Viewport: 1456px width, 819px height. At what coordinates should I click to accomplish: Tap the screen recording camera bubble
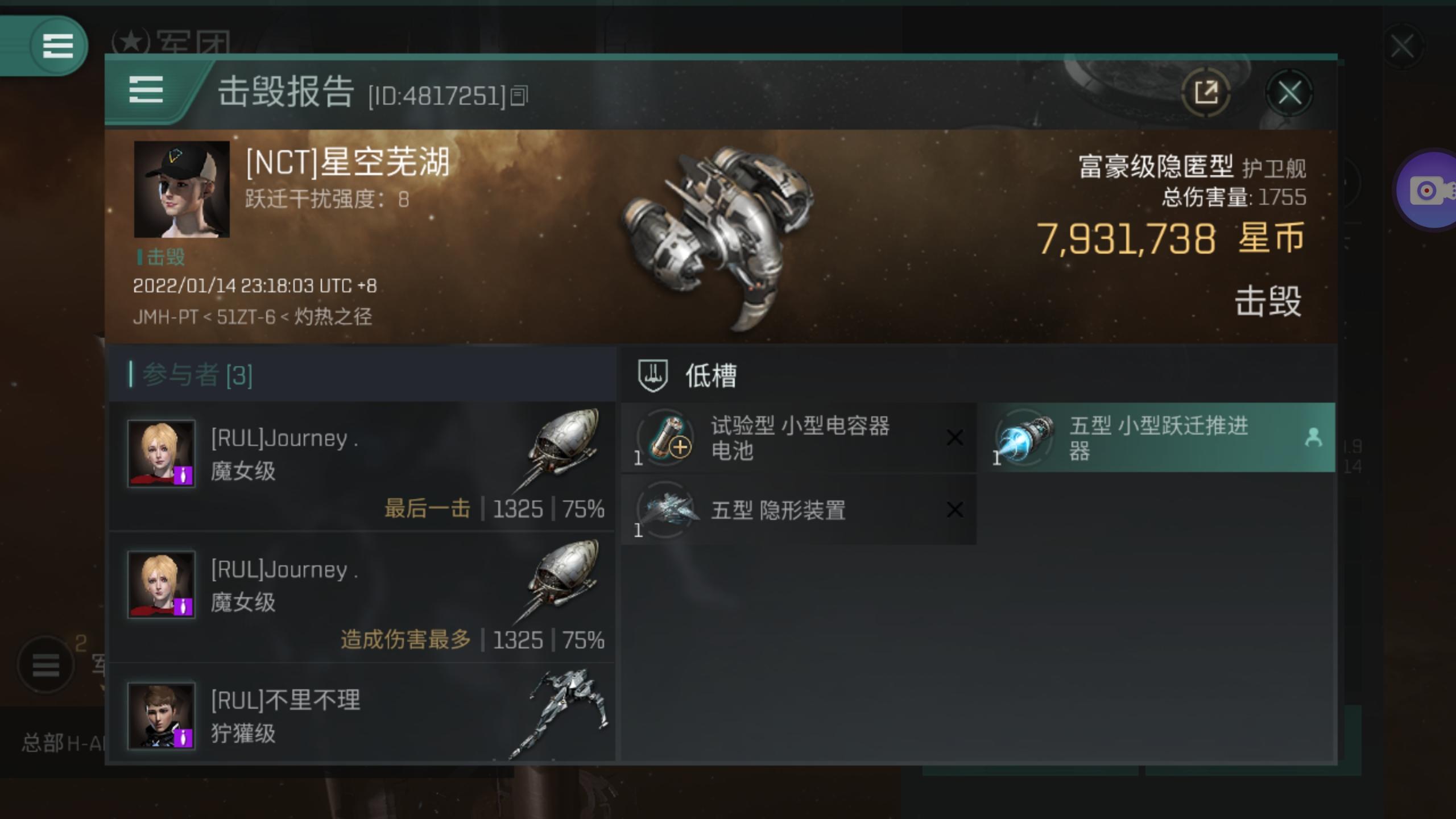[1429, 190]
